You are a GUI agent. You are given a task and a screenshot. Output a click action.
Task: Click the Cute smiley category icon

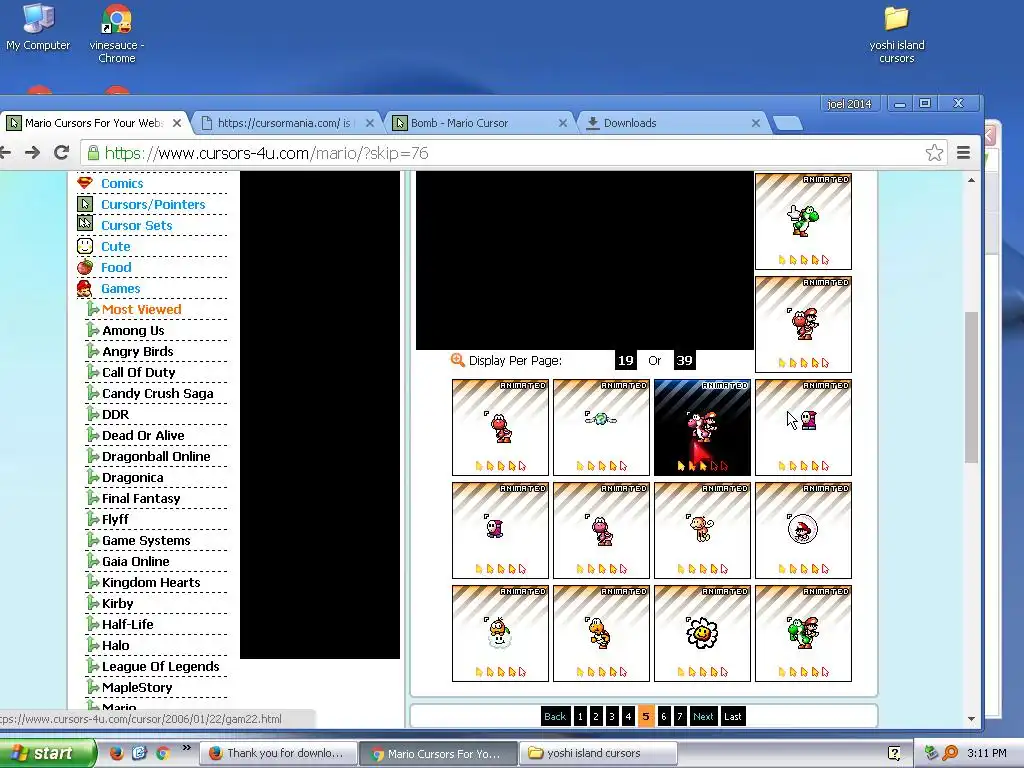[85, 246]
